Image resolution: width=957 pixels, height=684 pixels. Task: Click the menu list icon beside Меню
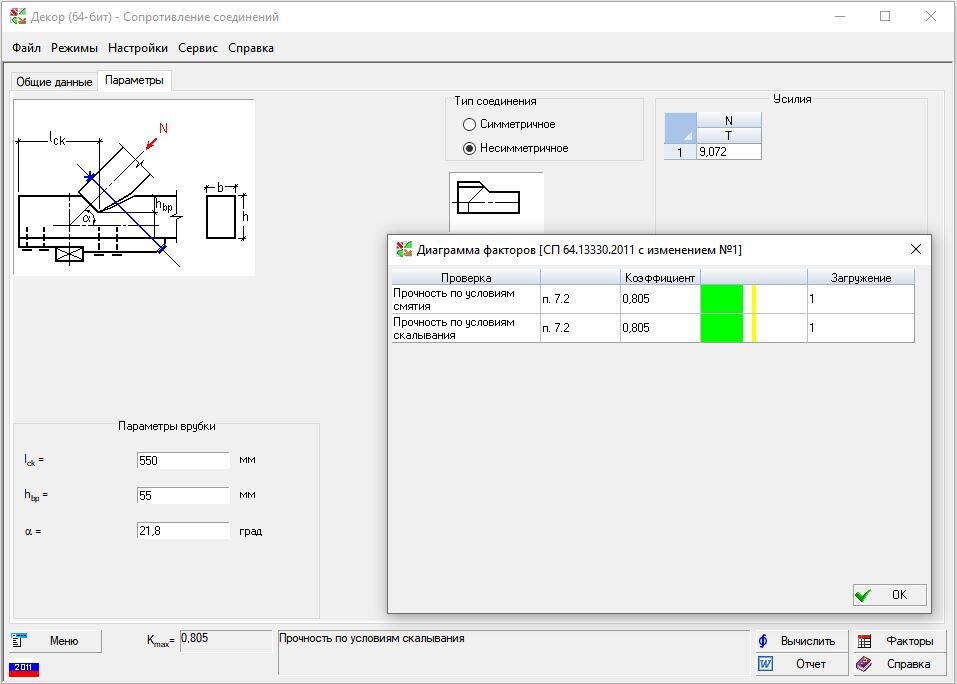pyautogui.click(x=19, y=640)
